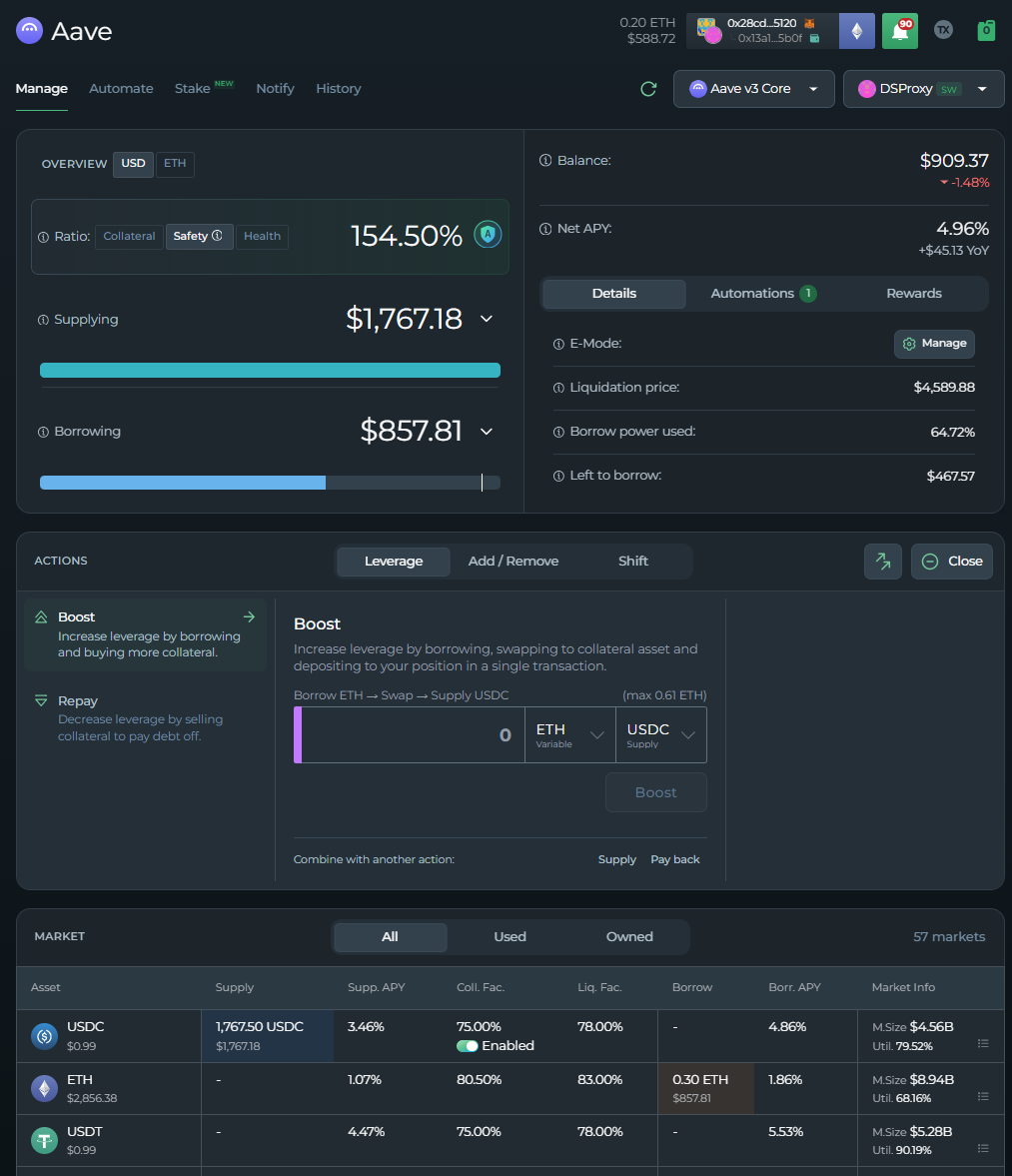The image size is (1012, 1176).
Task: Switch to the Automate tab
Action: tap(121, 89)
